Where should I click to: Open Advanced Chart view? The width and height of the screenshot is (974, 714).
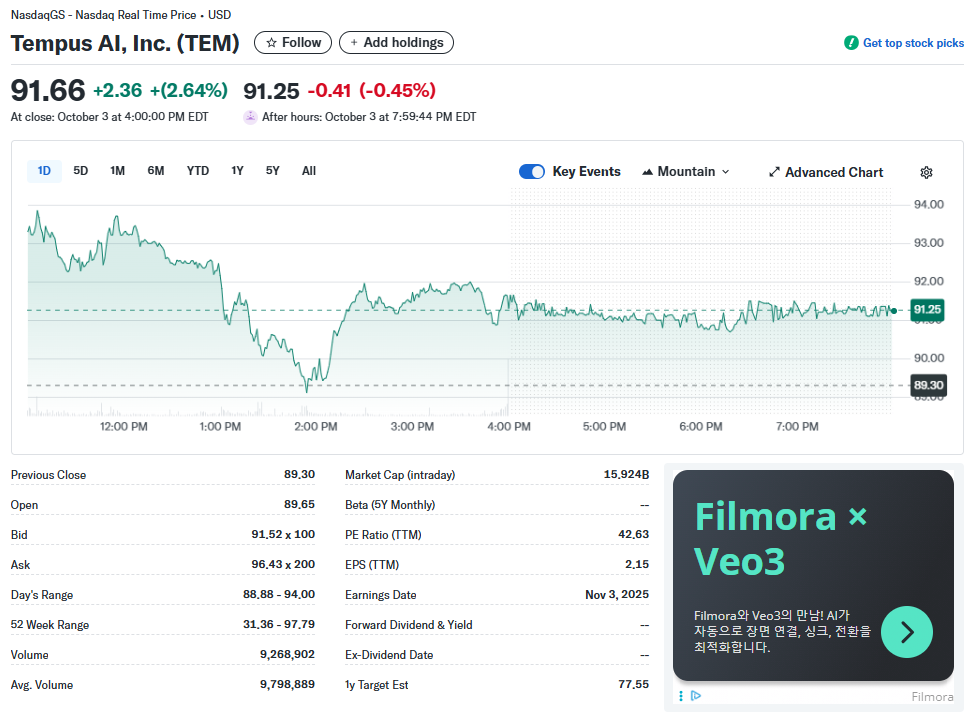coord(826,172)
